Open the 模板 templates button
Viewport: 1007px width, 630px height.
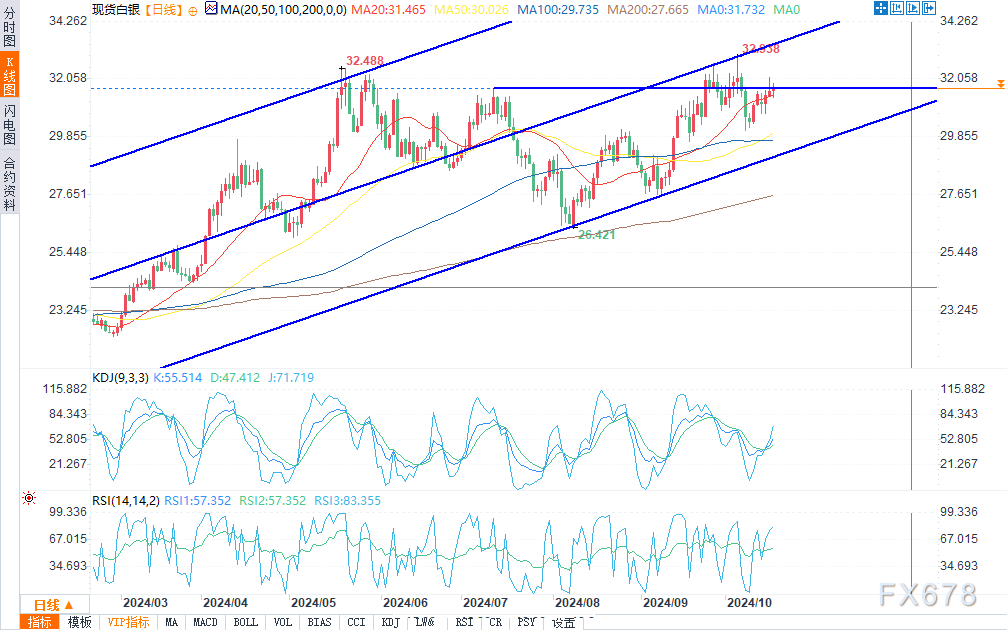(80, 622)
